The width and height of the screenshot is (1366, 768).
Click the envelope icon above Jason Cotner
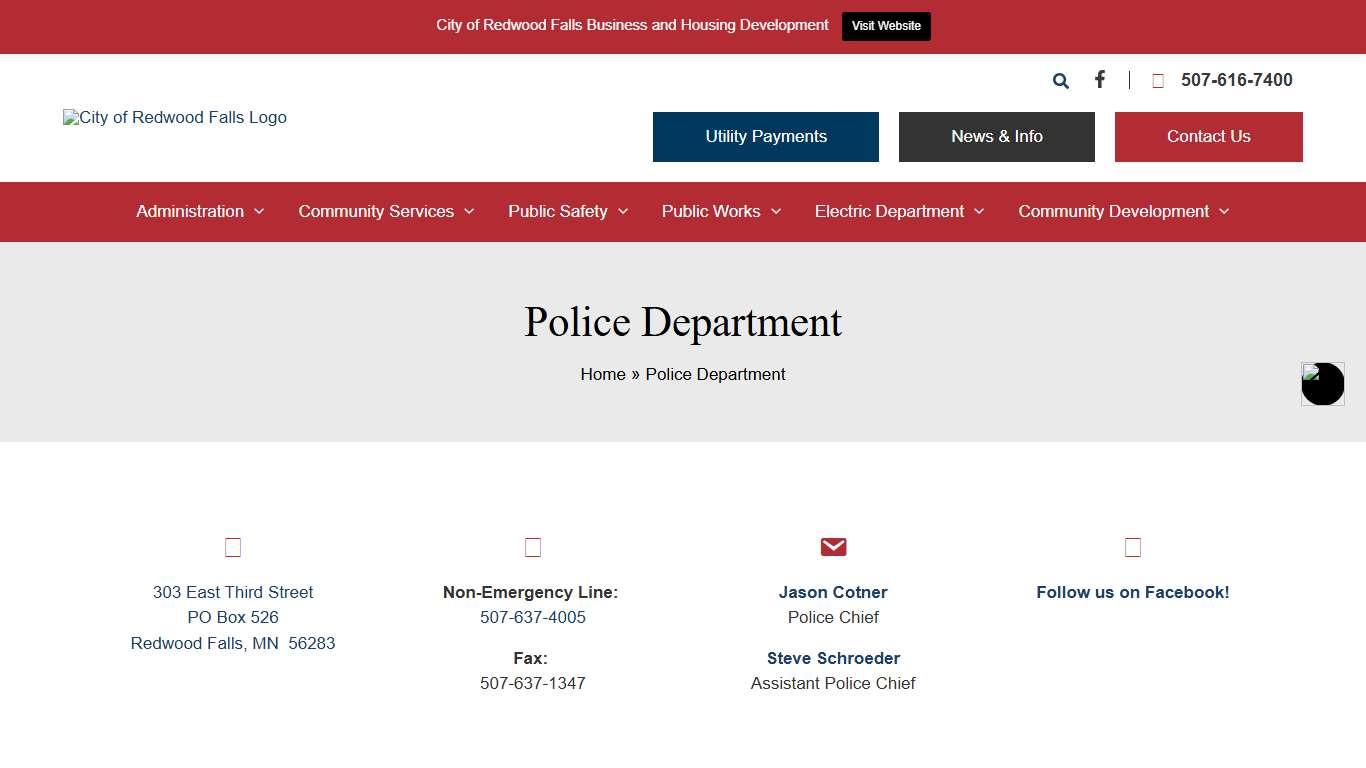click(x=833, y=547)
